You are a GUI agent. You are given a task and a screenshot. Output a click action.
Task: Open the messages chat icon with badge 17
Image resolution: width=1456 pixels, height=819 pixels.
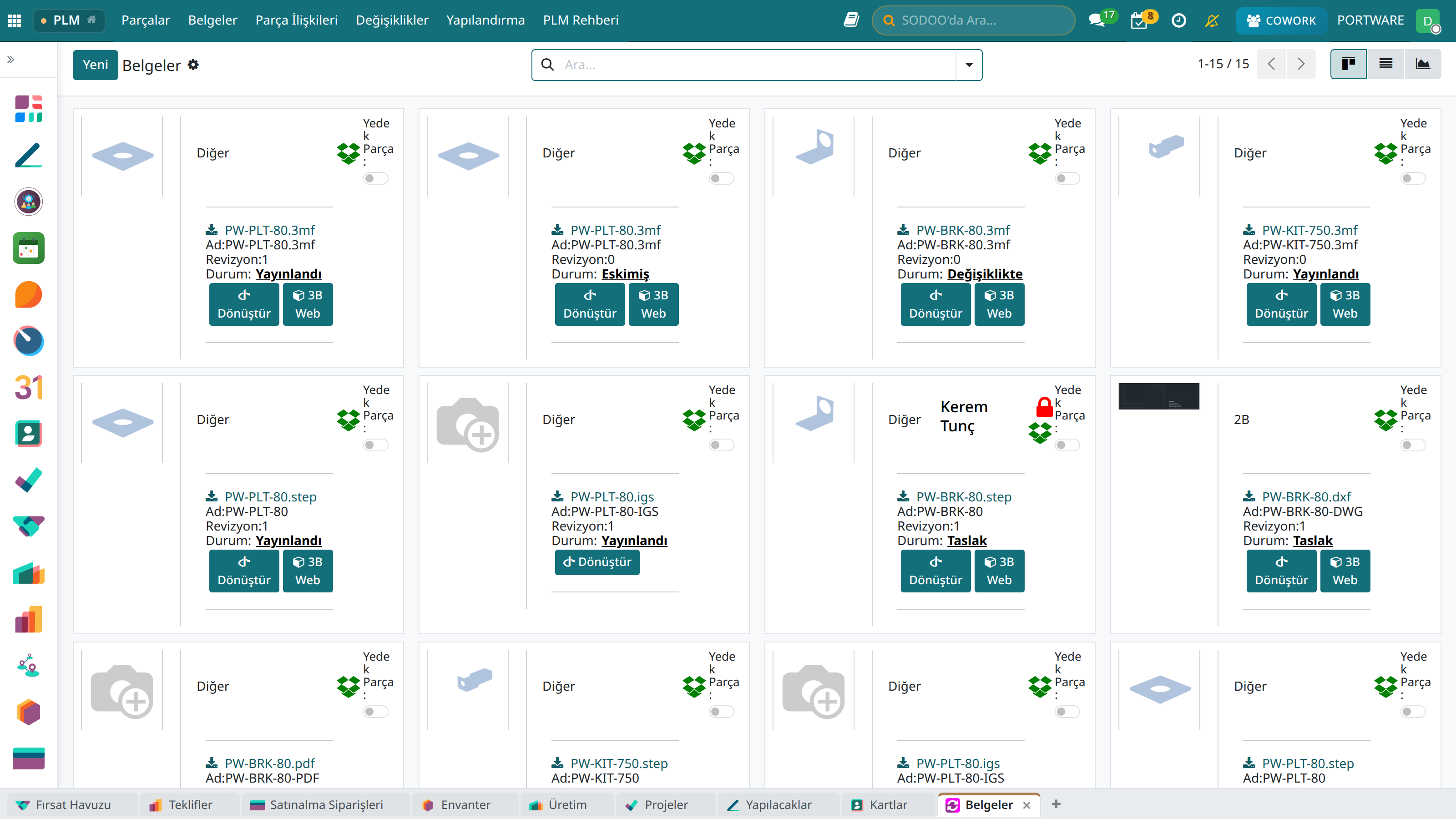pyautogui.click(x=1097, y=20)
